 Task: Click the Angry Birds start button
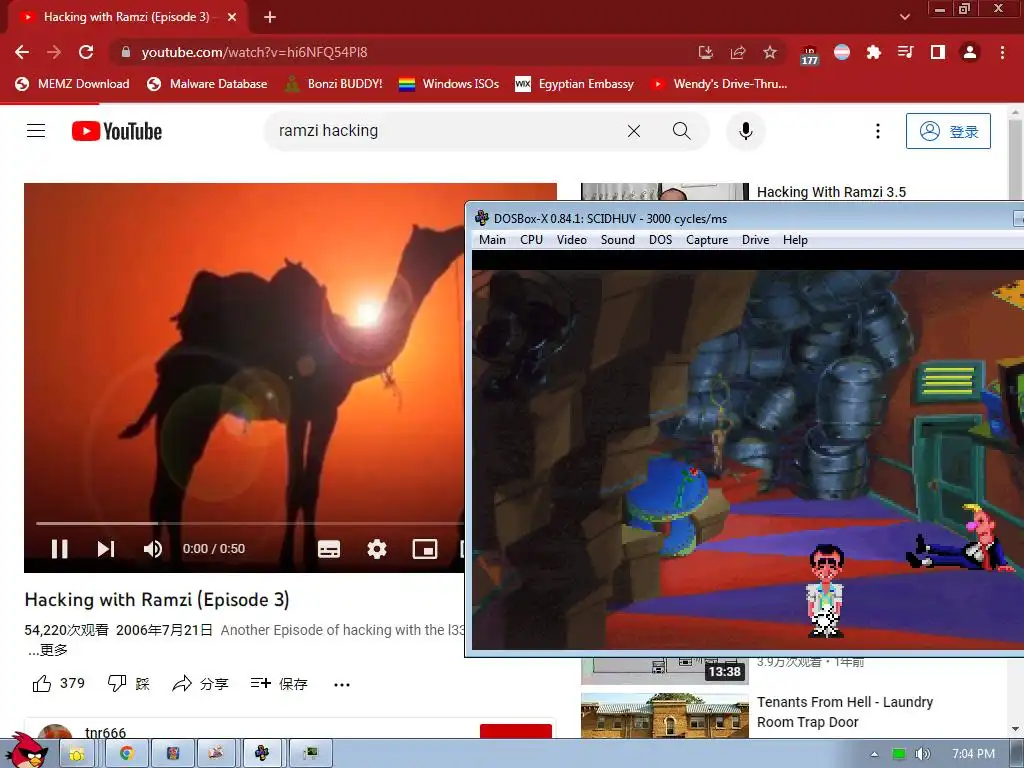[x=27, y=751]
